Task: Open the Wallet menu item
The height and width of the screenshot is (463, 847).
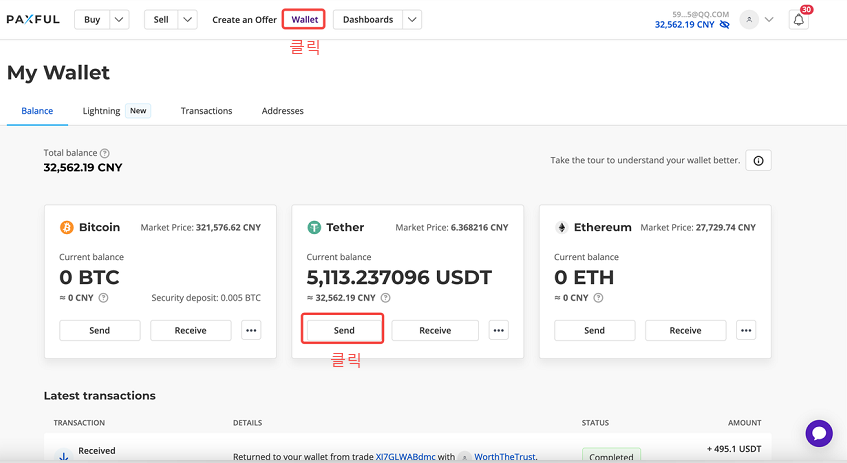Action: coord(305,19)
